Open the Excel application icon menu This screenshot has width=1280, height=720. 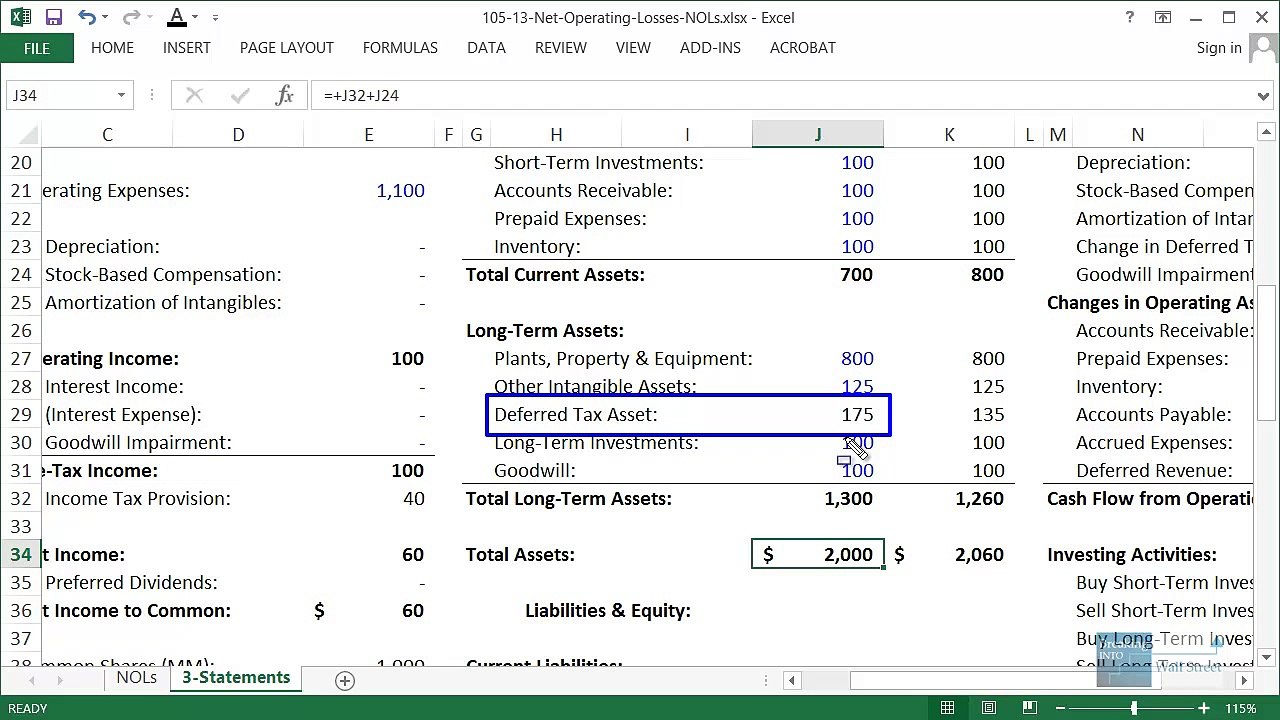tap(21, 17)
